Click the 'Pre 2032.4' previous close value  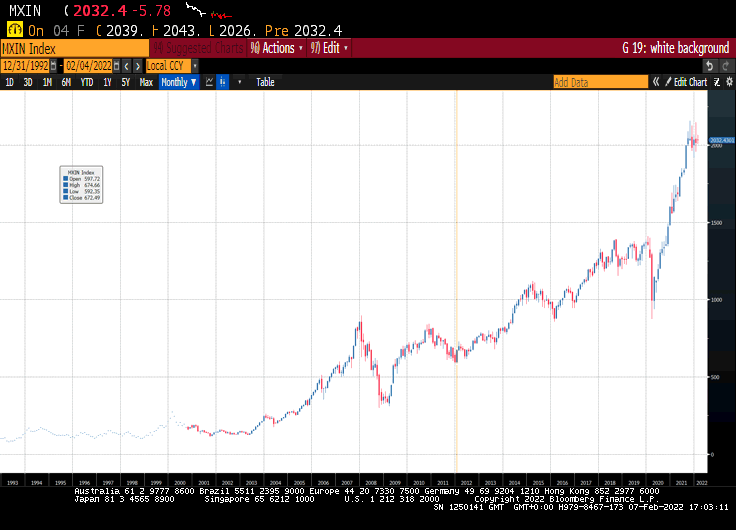pyautogui.click(x=303, y=31)
